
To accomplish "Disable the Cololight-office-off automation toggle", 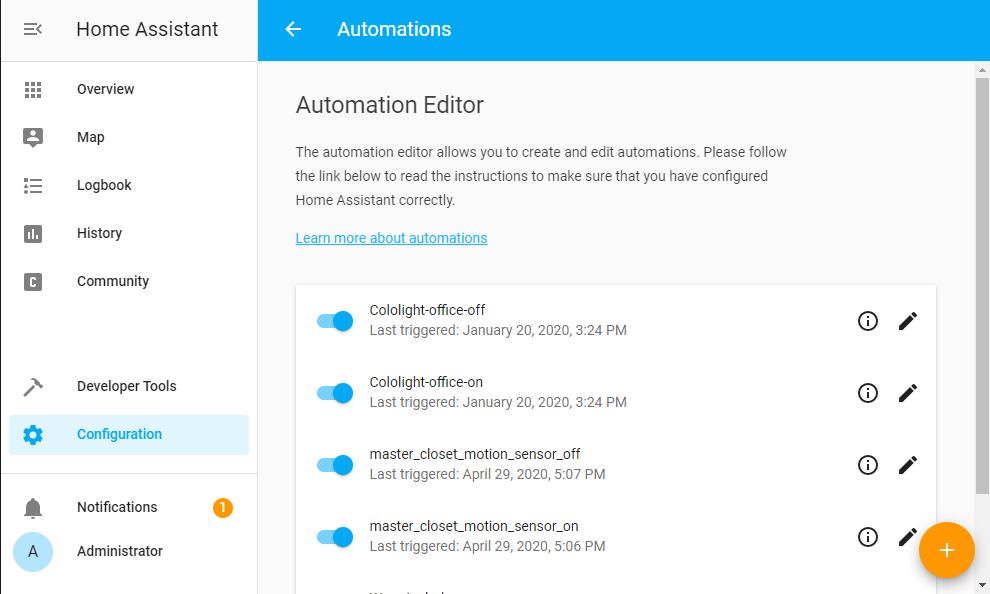I will point(335,321).
